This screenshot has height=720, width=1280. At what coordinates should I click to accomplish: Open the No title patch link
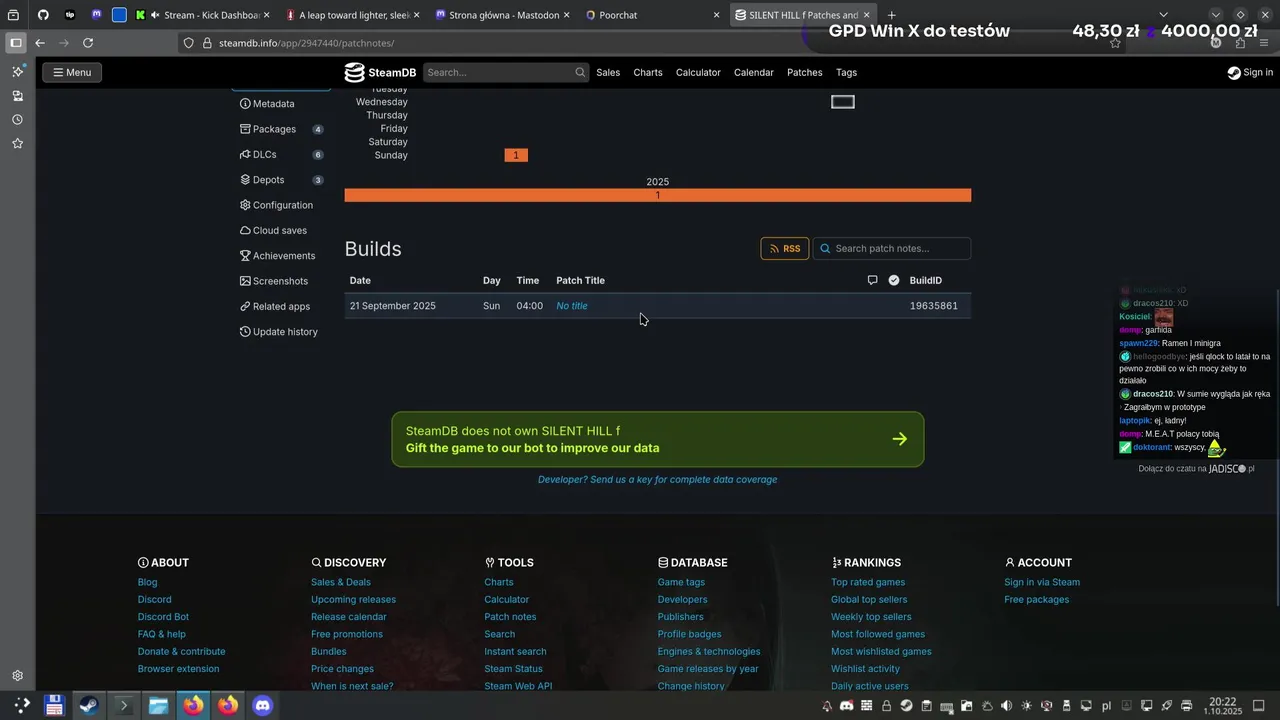tap(572, 306)
